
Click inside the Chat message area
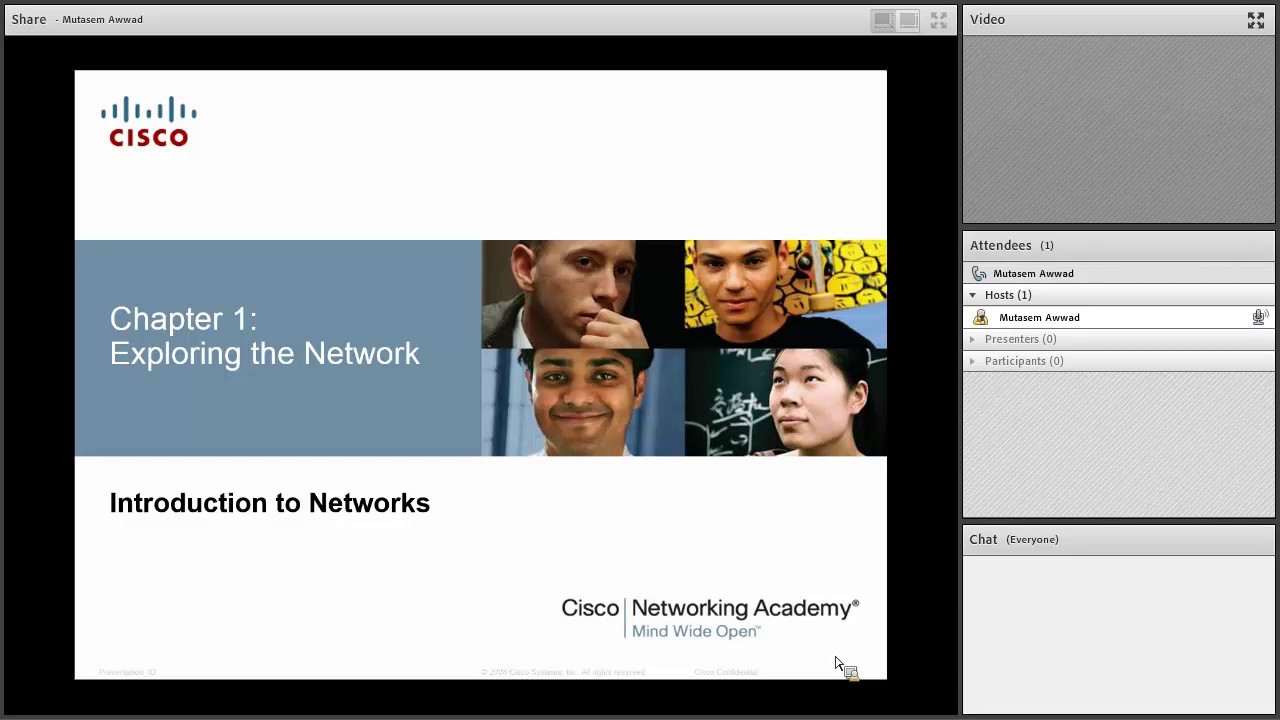(1119, 633)
